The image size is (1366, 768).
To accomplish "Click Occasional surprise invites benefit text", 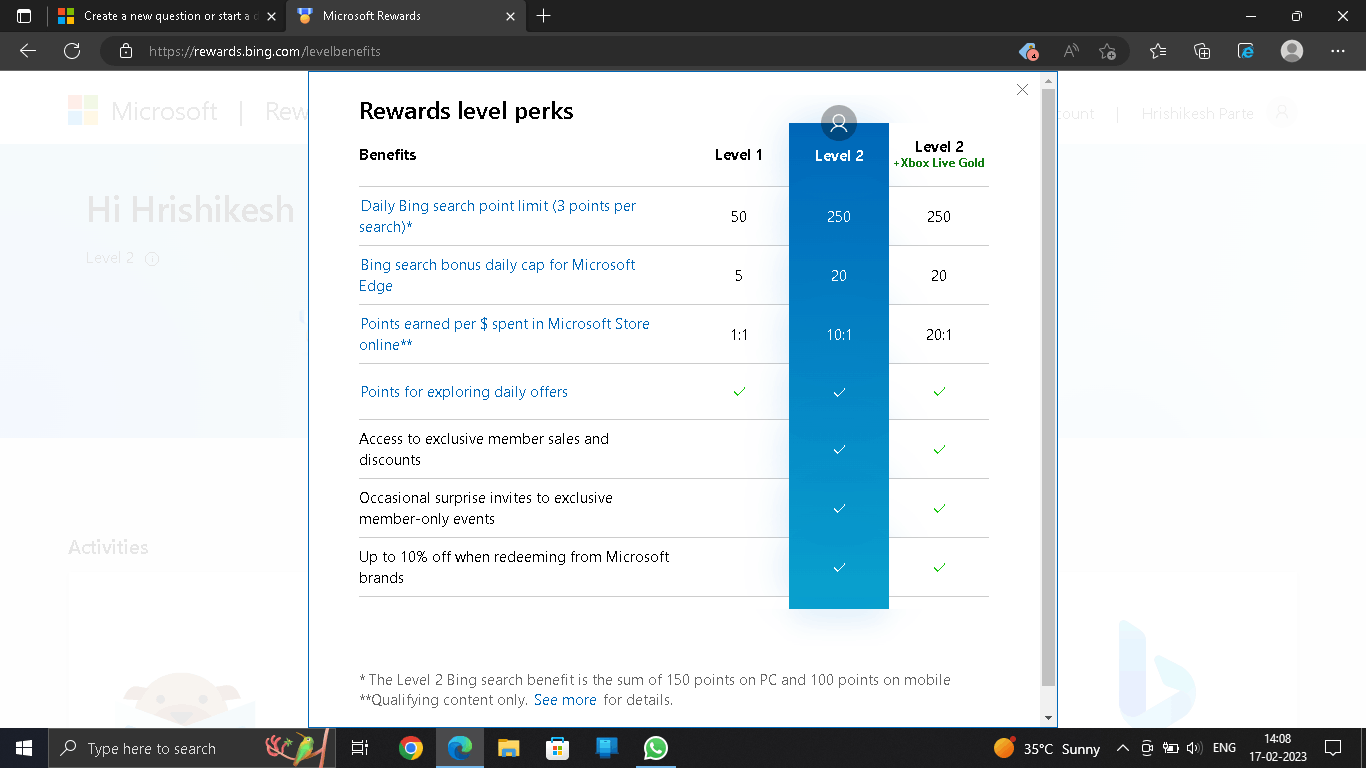I will (x=486, y=508).
